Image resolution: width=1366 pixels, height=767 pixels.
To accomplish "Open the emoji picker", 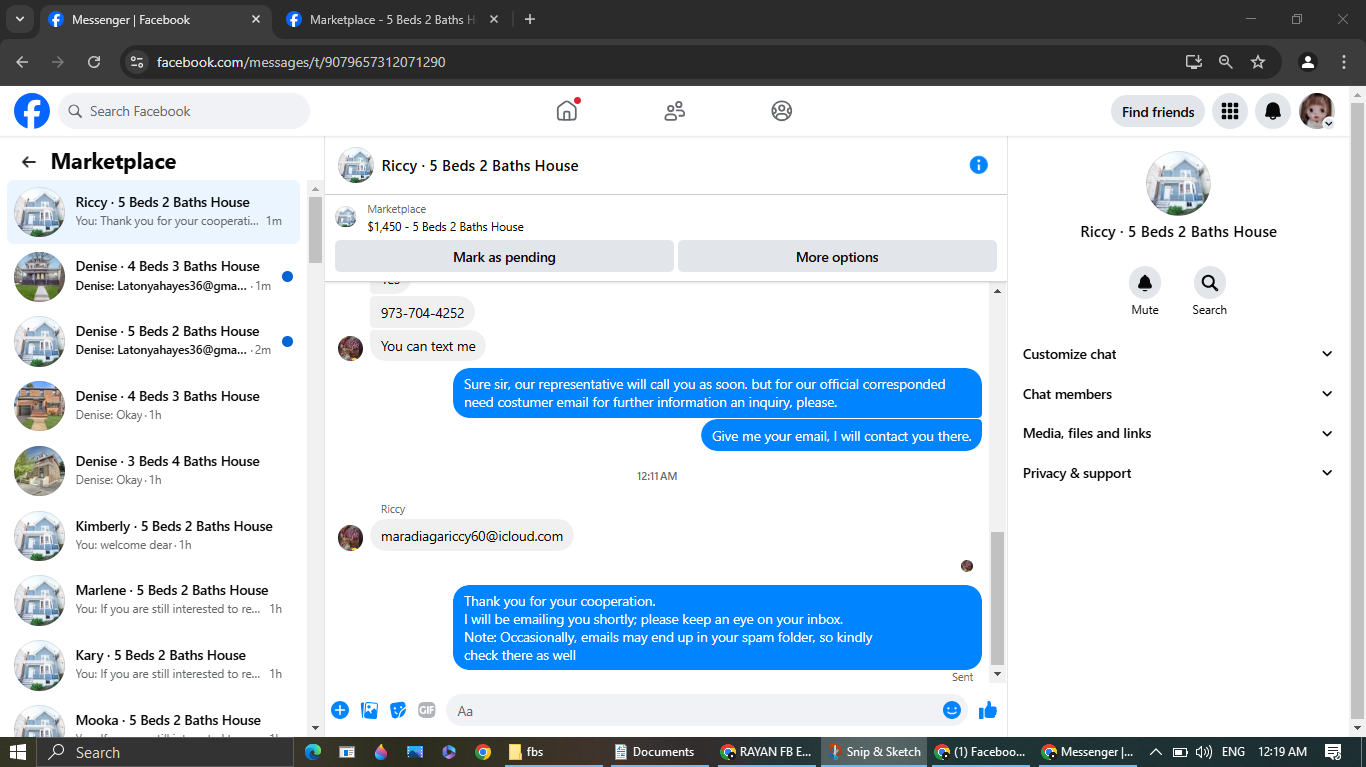I will (952, 710).
